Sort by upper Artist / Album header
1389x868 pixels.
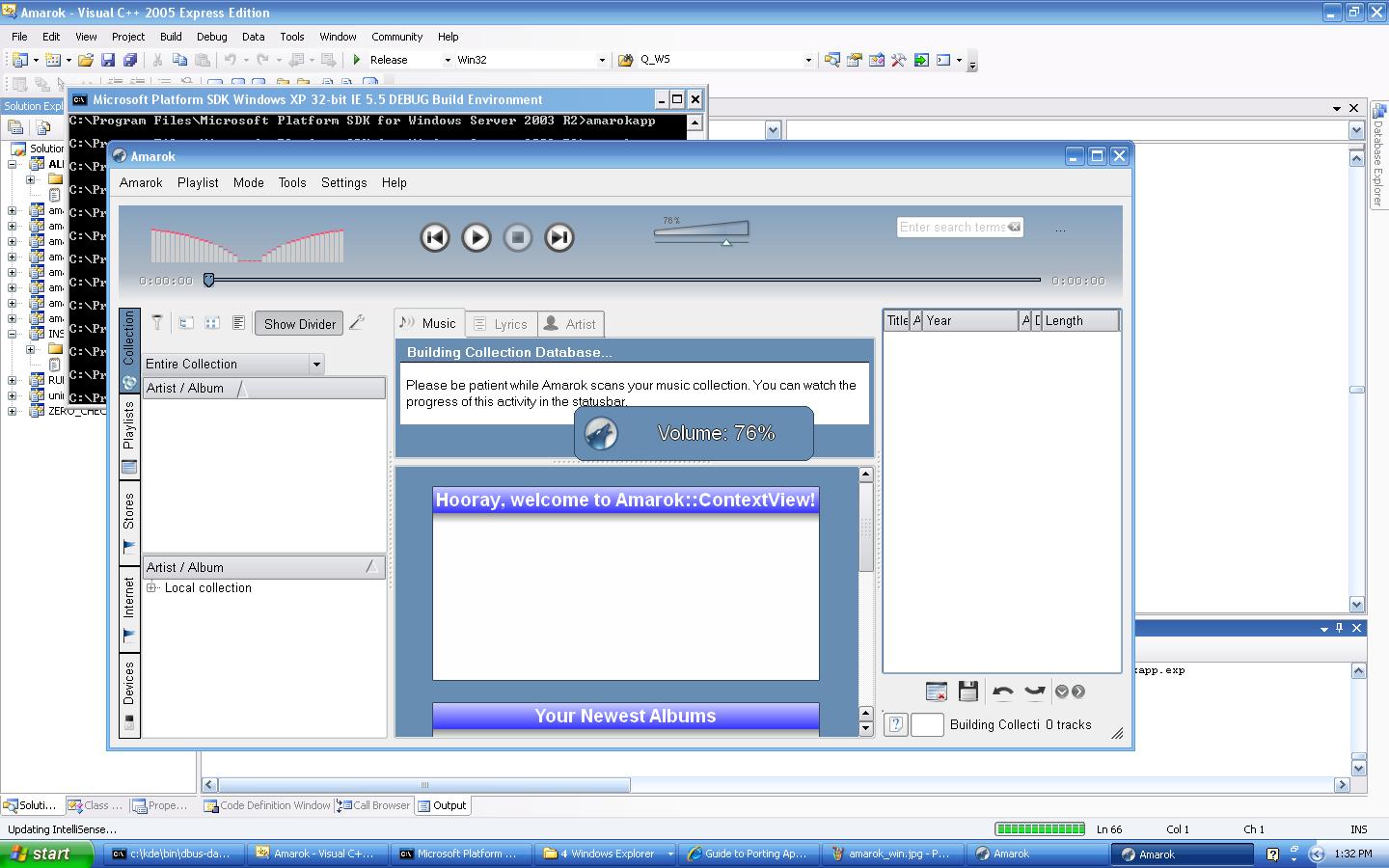click(264, 388)
